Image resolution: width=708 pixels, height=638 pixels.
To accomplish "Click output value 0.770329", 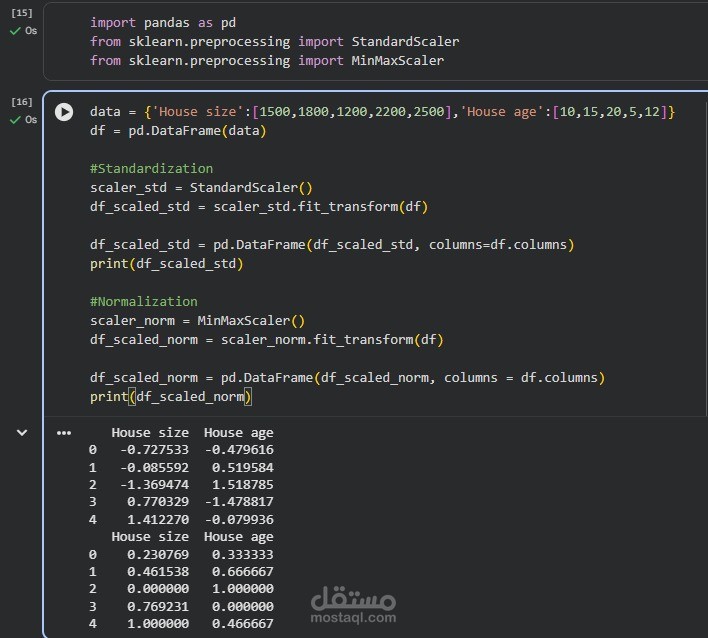I will 158,502.
